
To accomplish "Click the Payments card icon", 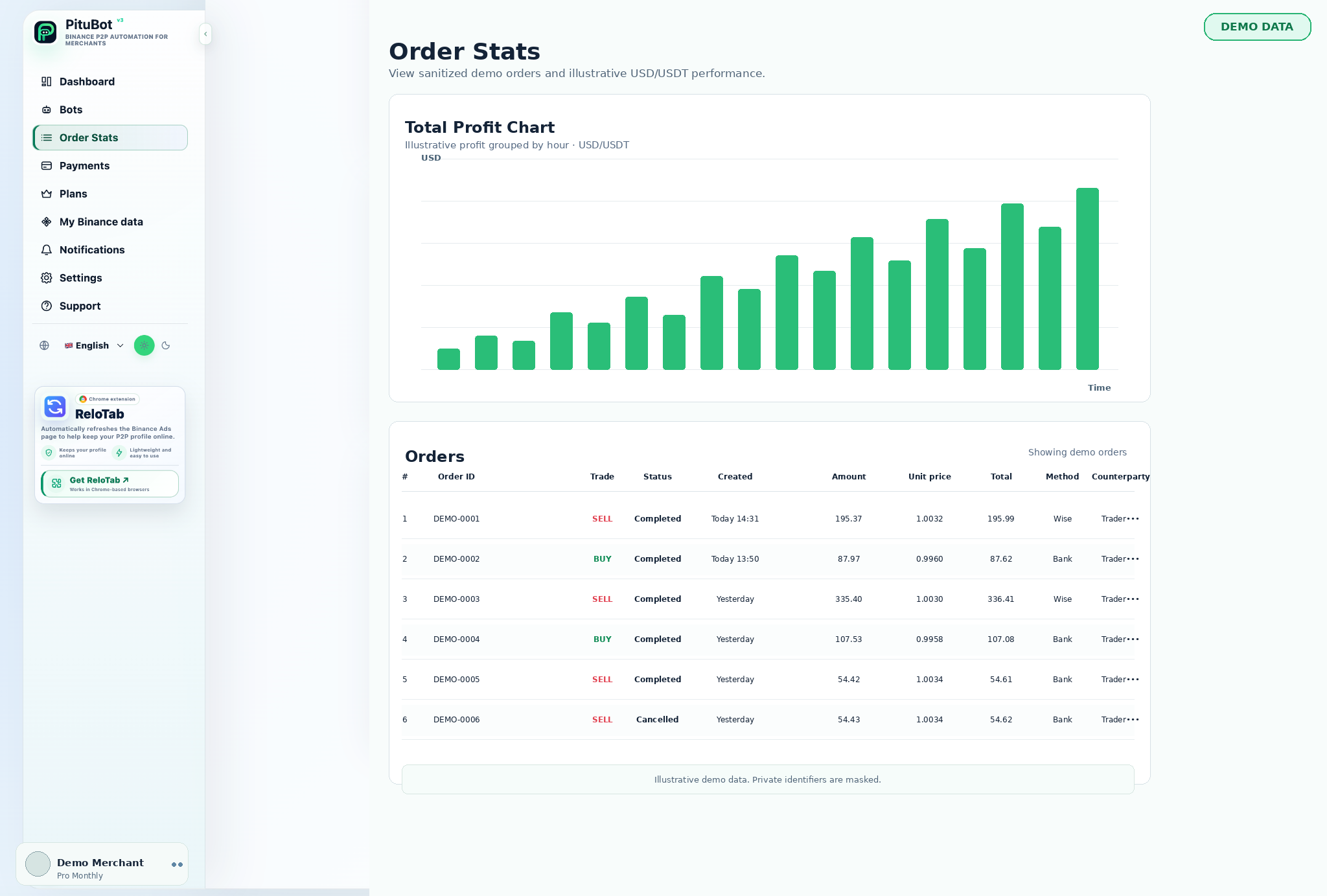I will (47, 166).
